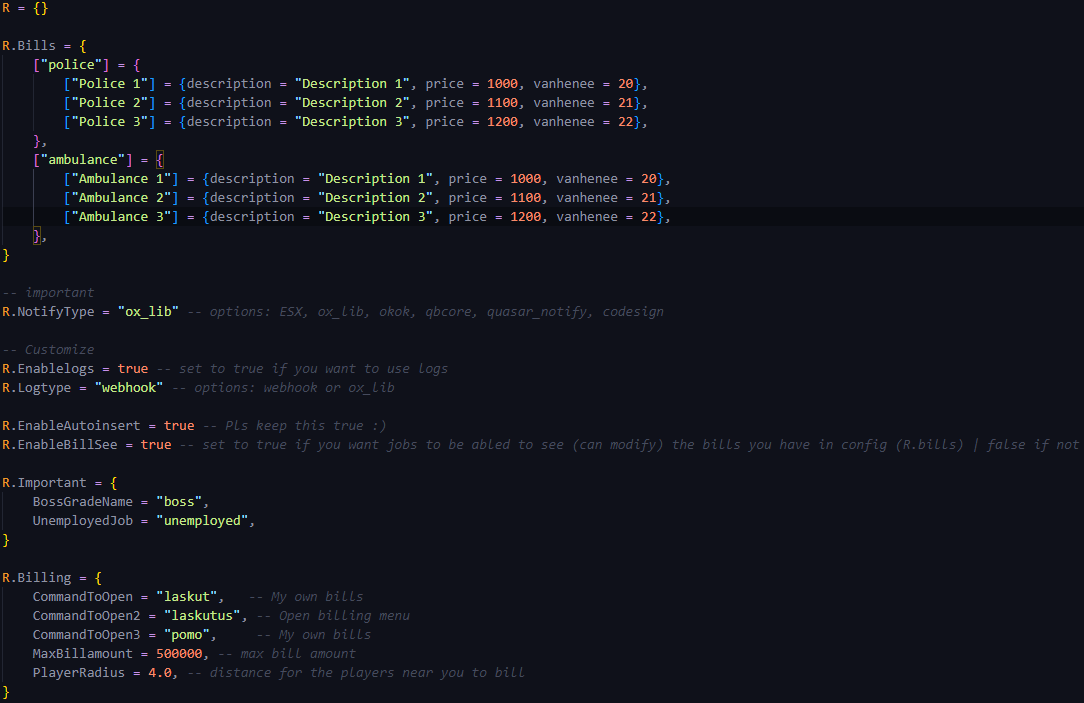1084x703 pixels.
Task: Click the true value of R.EnableBillSee
Action: tap(156, 445)
